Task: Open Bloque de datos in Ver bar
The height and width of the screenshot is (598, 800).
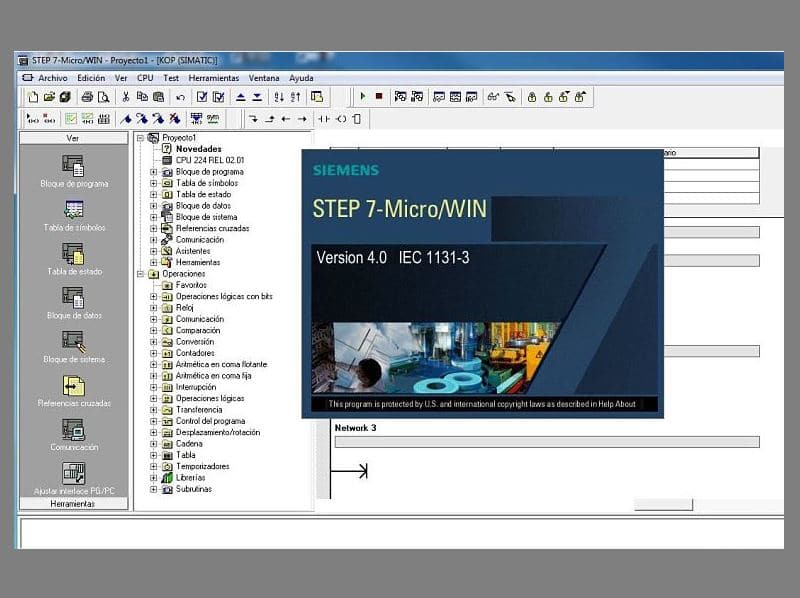Action: (73, 303)
